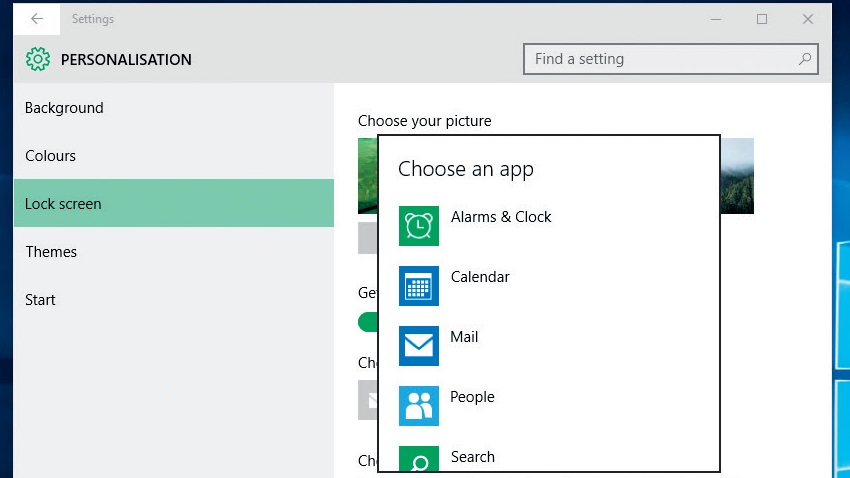Open the Start settings page
850x478 pixels.
tap(173, 300)
